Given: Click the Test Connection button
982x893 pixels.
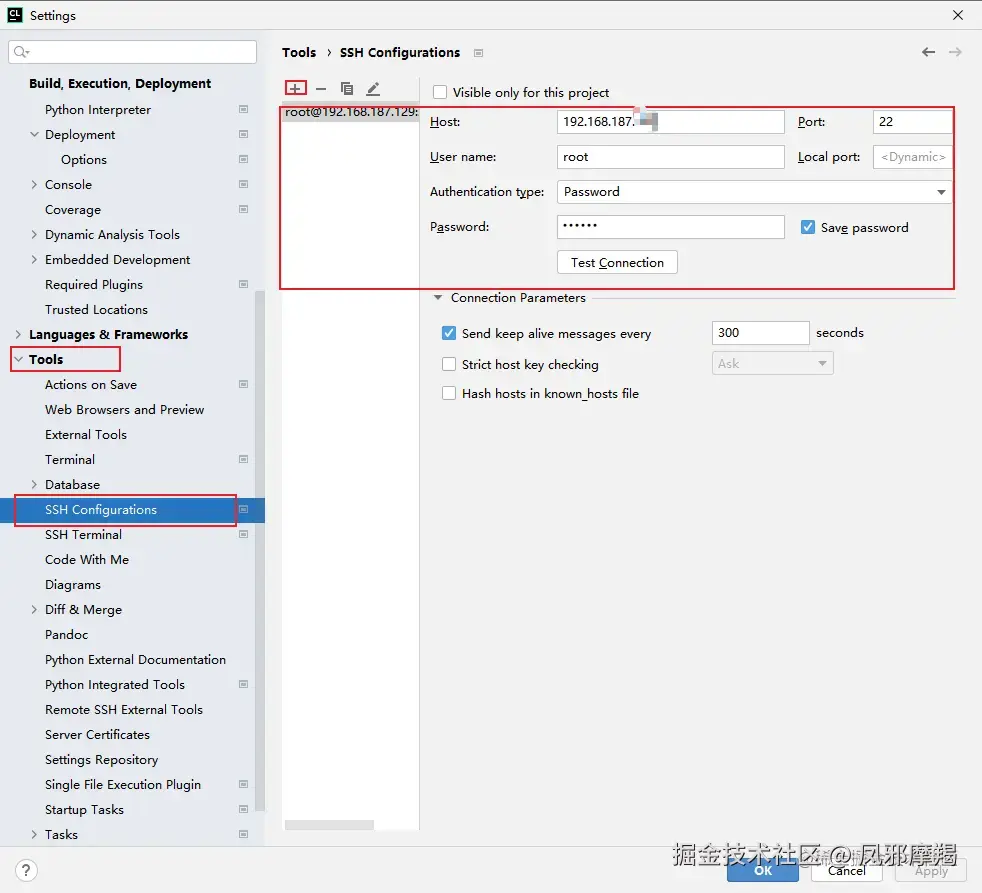Looking at the screenshot, I should coord(617,262).
